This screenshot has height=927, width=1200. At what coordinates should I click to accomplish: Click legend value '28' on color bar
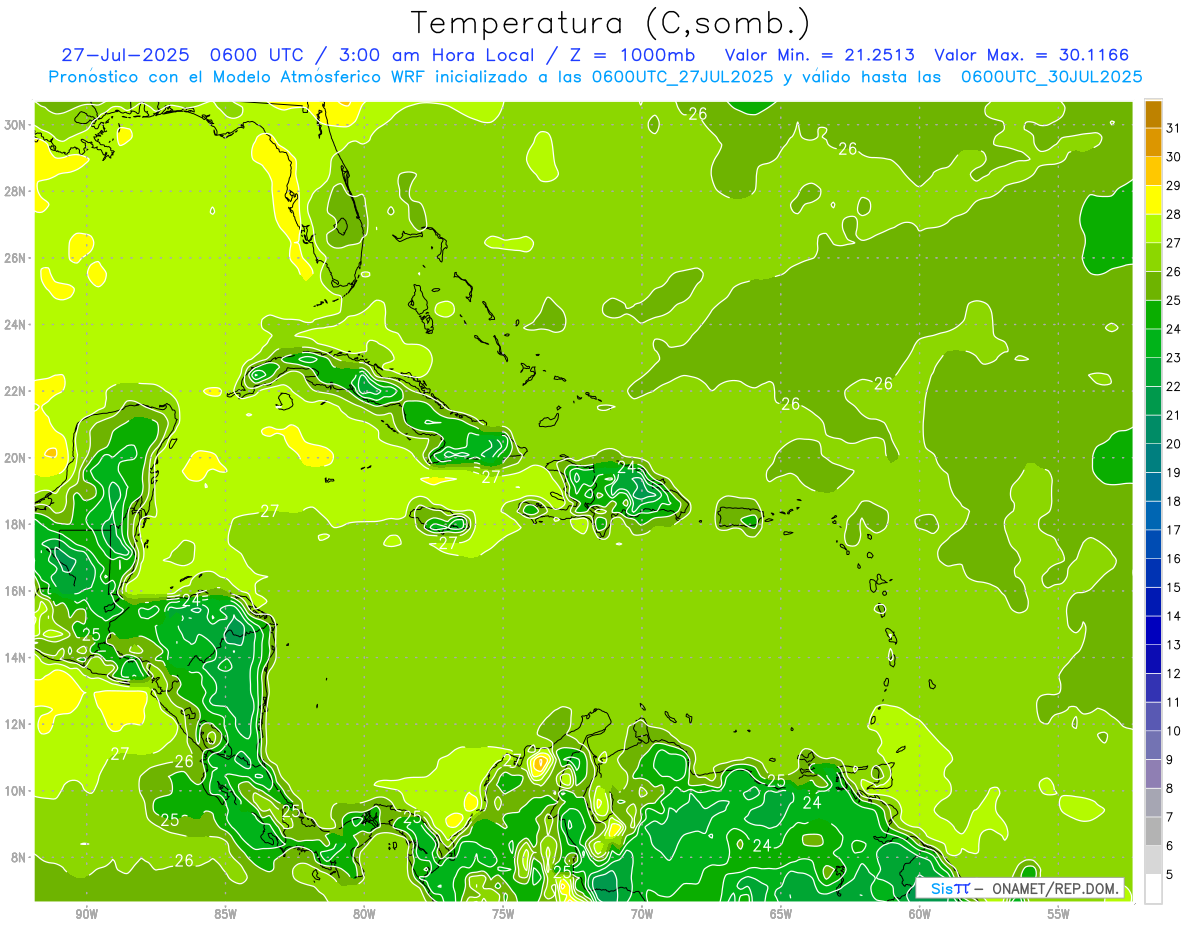pyautogui.click(x=1175, y=213)
